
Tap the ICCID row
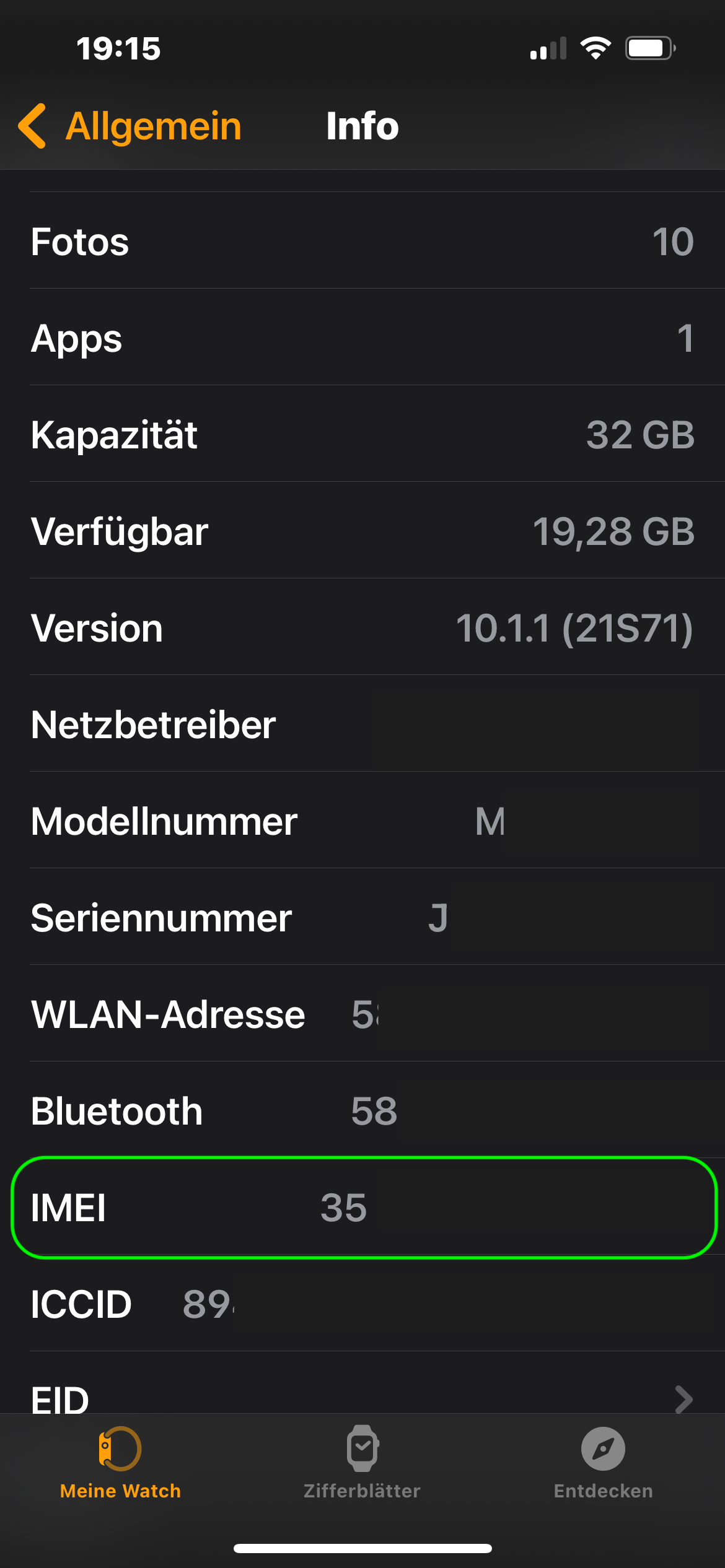(362, 1304)
